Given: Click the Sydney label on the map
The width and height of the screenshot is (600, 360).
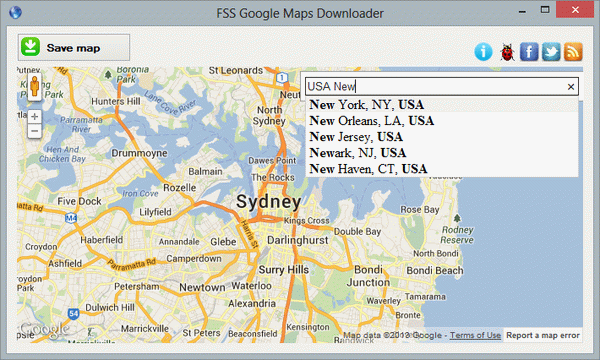Looking at the screenshot, I should [x=268, y=202].
